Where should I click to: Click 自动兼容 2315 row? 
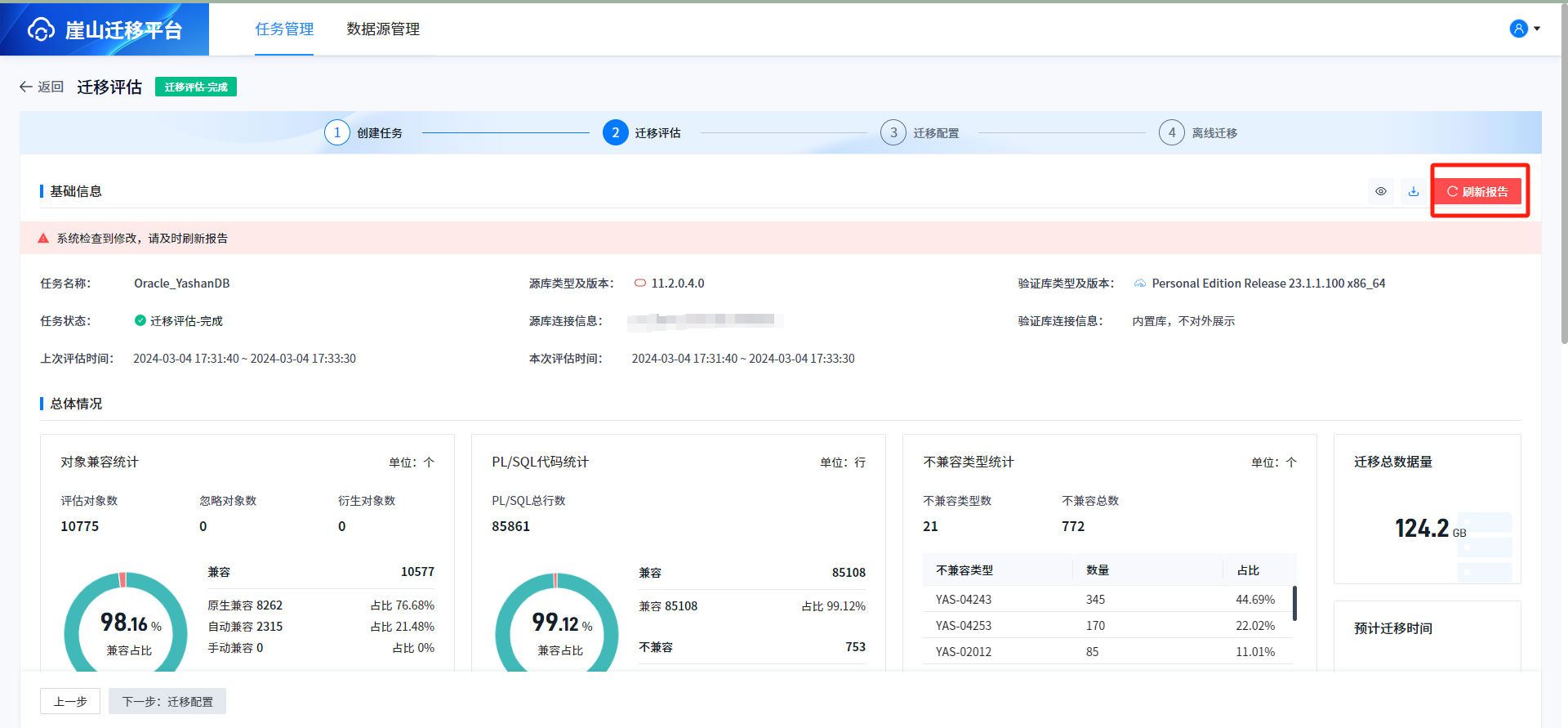(321, 627)
